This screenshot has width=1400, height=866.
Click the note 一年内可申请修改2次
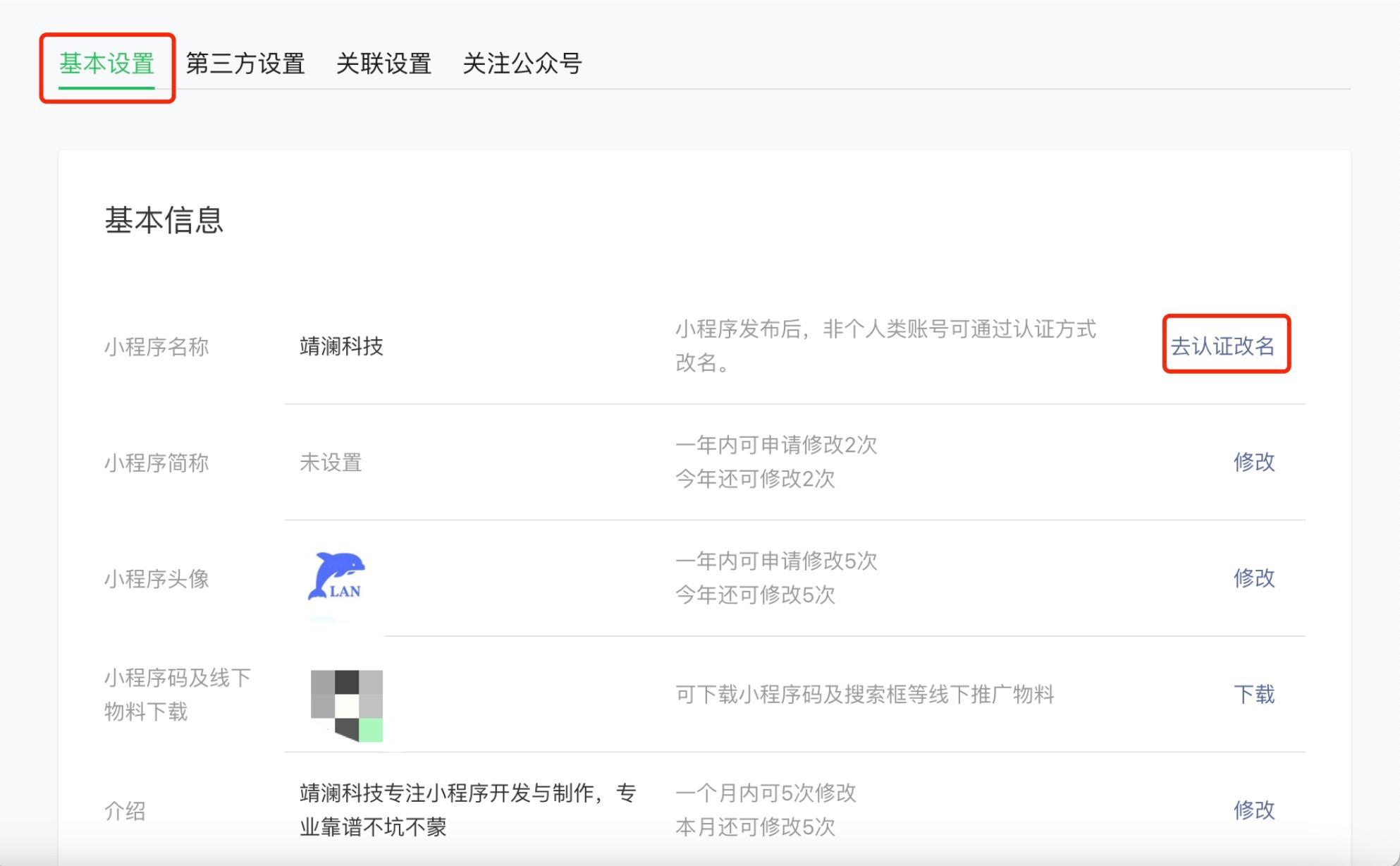point(776,445)
